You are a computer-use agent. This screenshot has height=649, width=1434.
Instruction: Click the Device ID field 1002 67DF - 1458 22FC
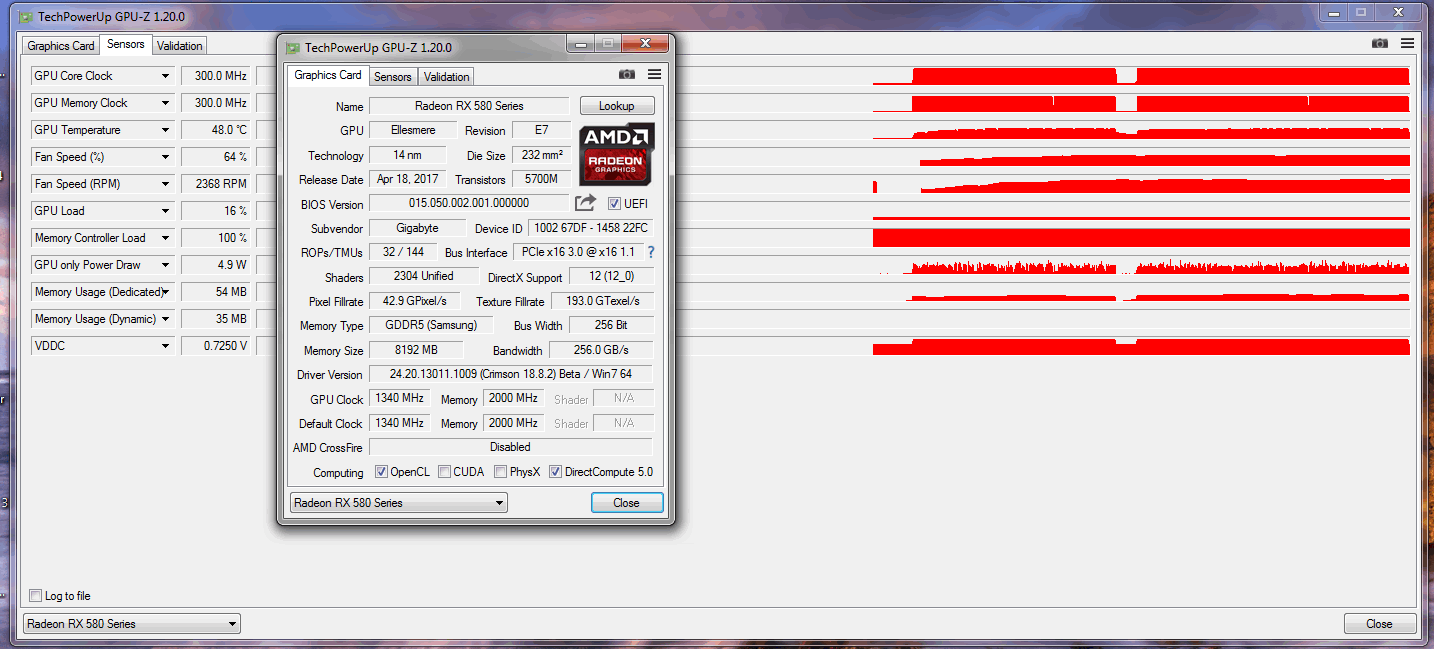[x=590, y=228]
